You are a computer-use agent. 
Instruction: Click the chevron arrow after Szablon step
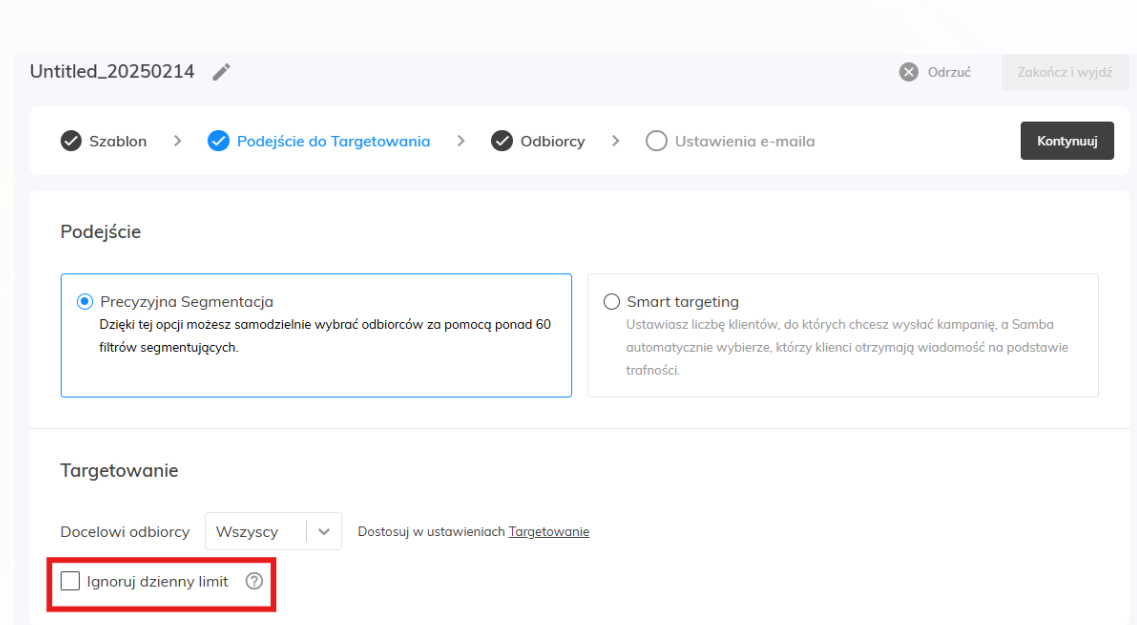click(178, 141)
